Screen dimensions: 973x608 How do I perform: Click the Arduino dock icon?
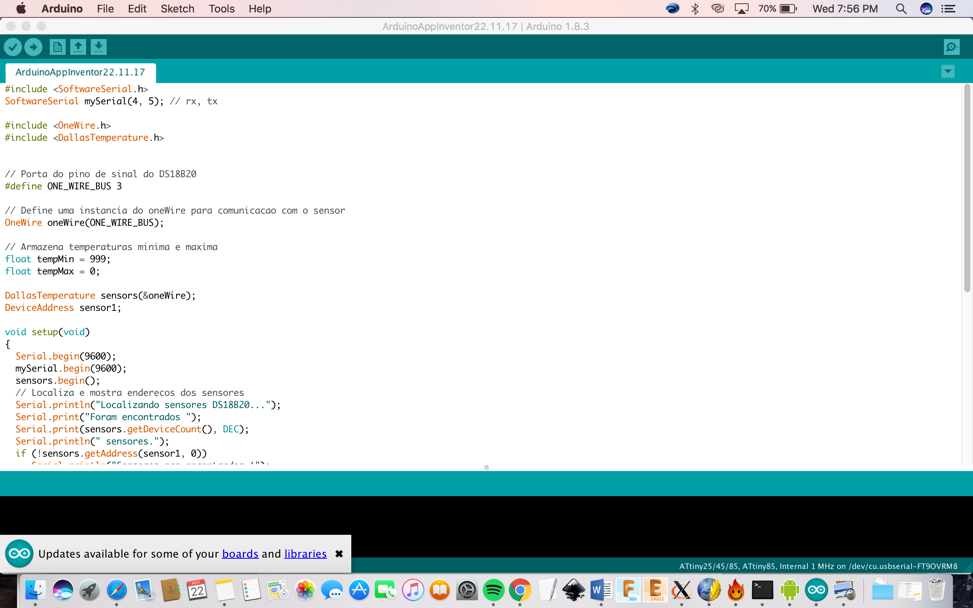pos(817,589)
